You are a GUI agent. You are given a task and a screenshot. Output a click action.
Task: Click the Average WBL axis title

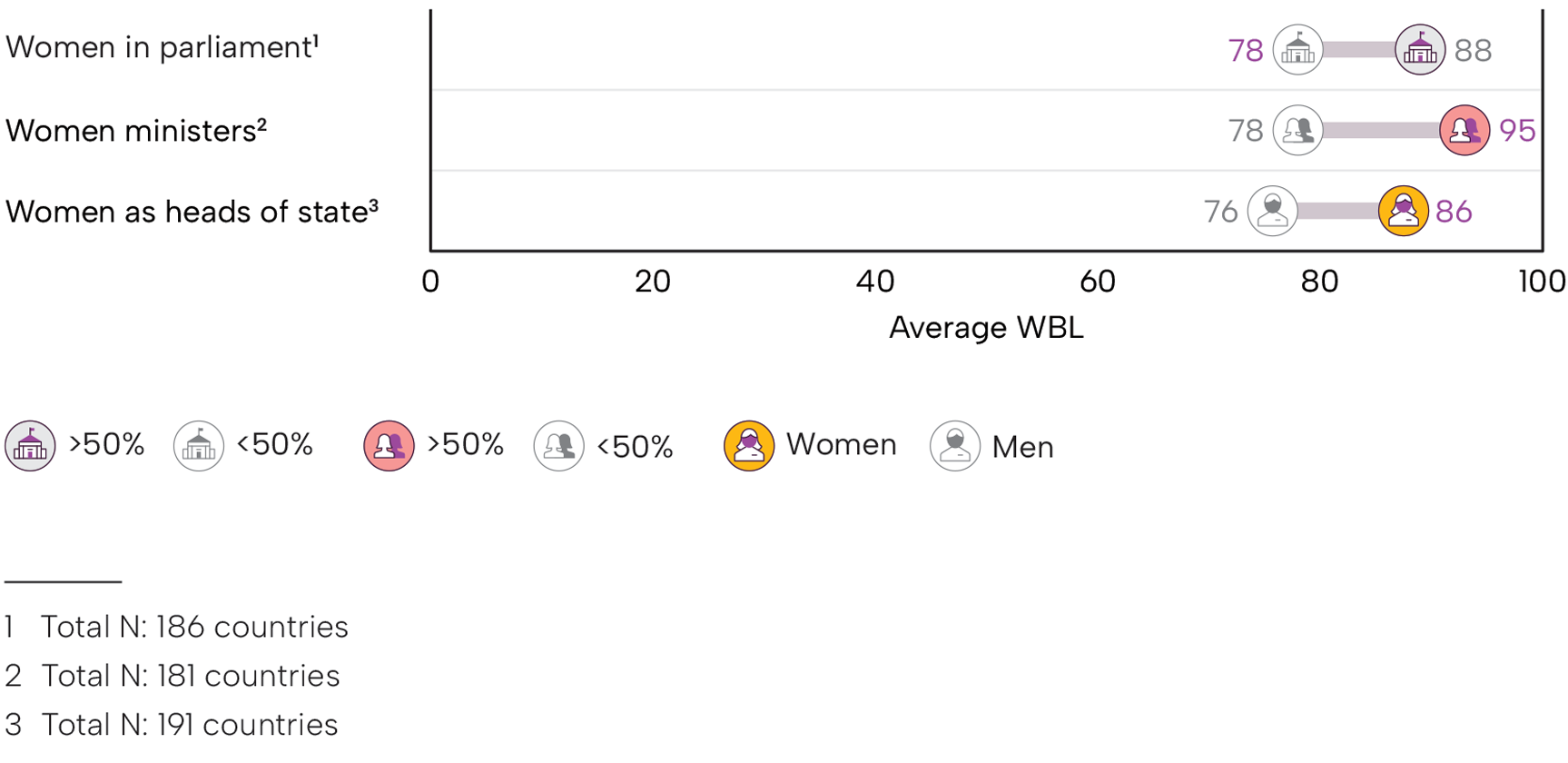[x=986, y=328]
